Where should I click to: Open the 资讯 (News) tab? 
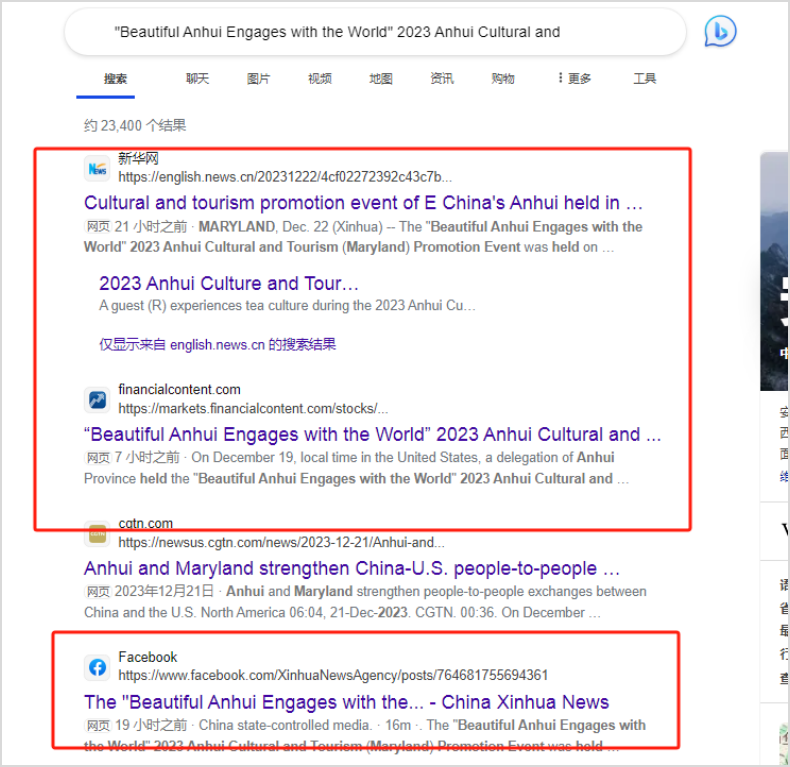441,79
